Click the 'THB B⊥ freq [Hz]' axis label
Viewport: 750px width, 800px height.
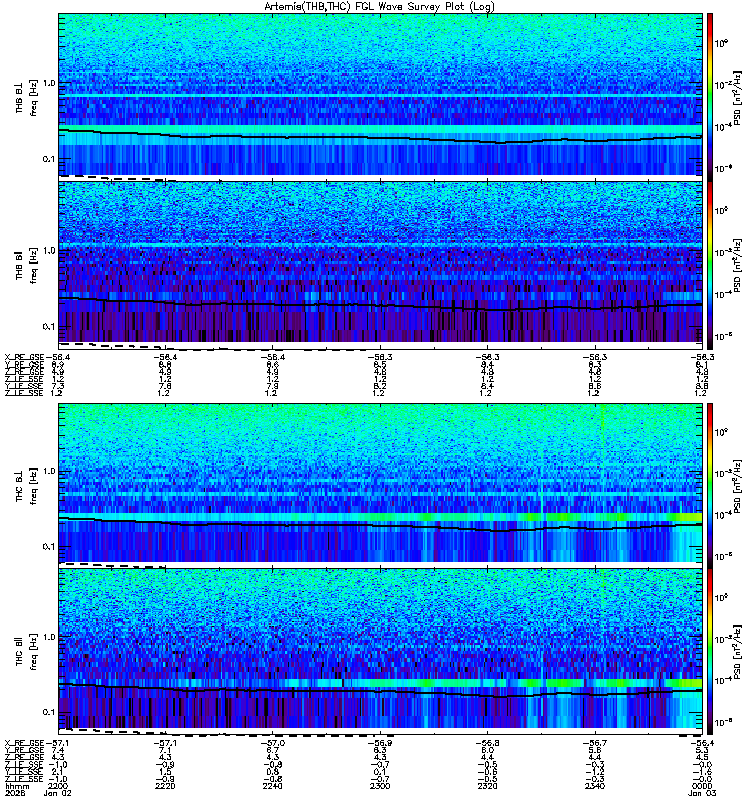click(x=27, y=97)
